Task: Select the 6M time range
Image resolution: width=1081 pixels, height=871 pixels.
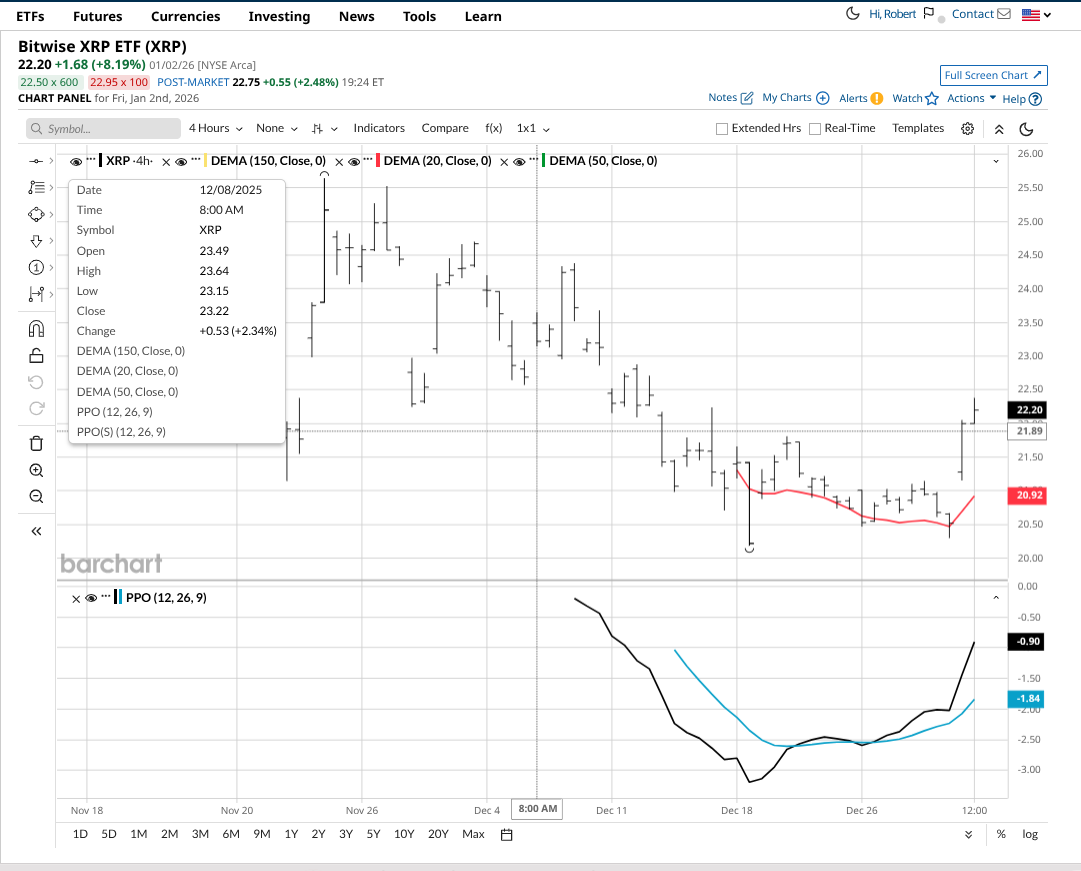Action: click(x=231, y=834)
